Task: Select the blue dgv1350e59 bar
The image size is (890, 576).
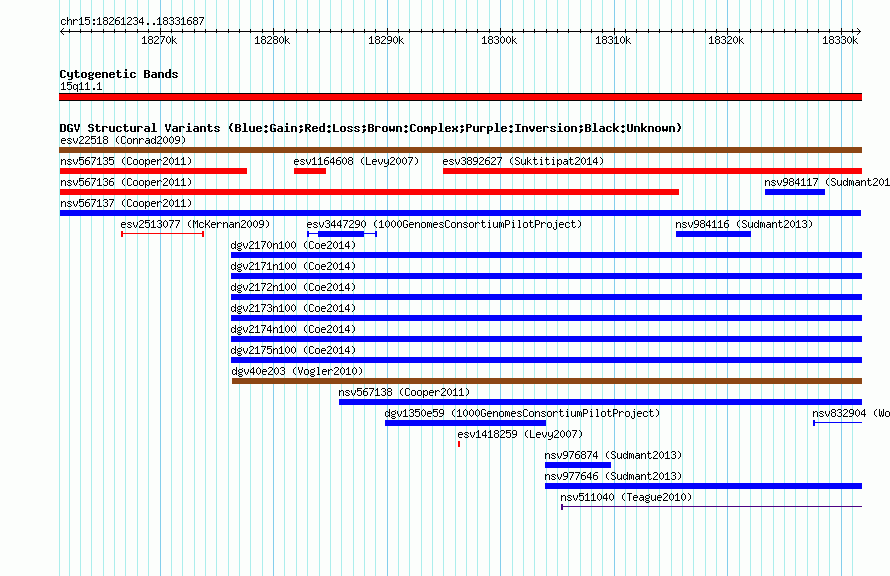Action: coord(465,423)
